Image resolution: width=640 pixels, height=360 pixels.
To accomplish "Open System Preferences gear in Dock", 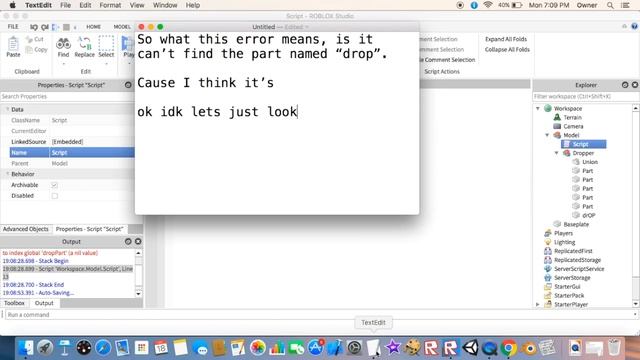I will coord(354,348).
